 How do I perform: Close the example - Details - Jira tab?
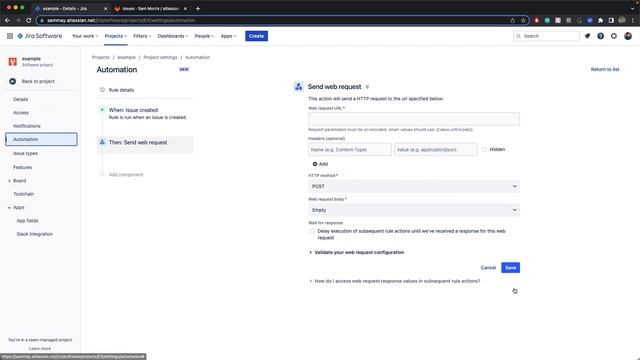(x=106, y=8)
